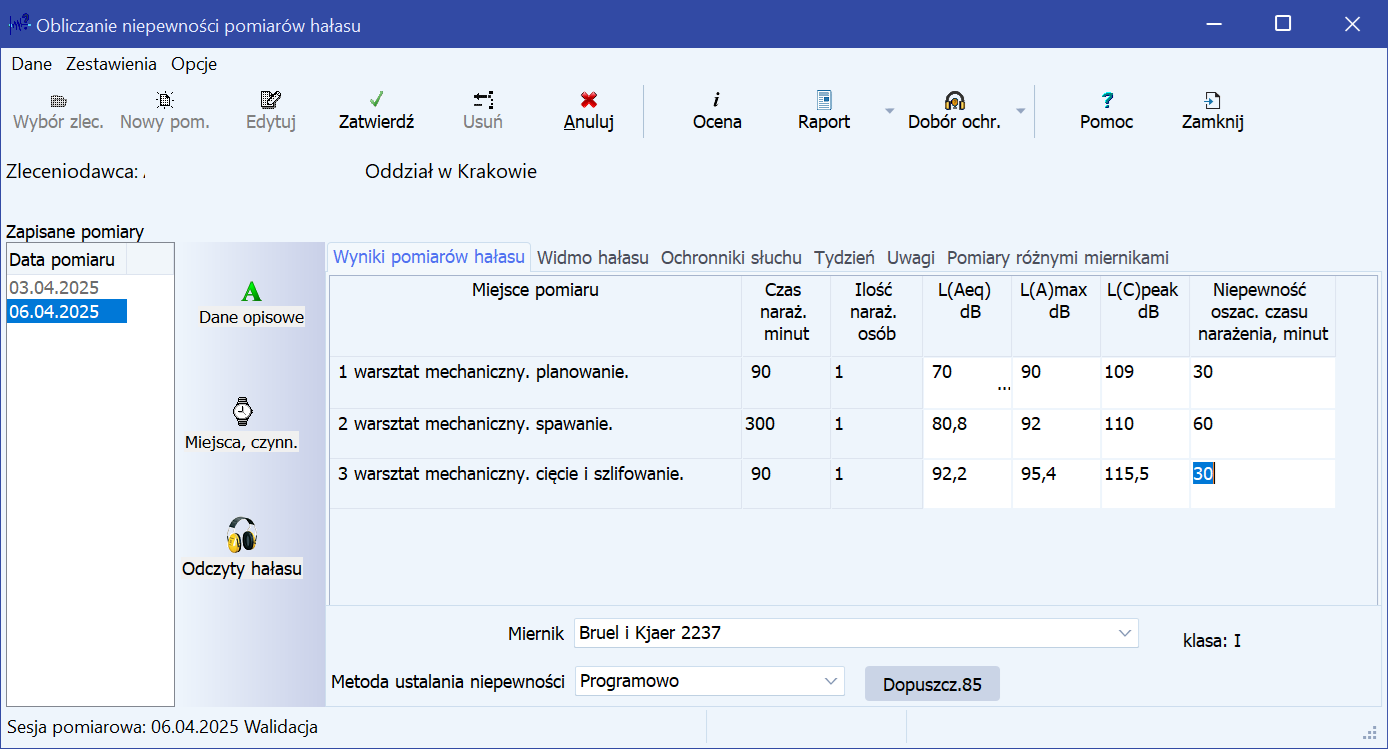Open the Dane menu
Viewport: 1388px width, 749px height.
click(x=32, y=64)
